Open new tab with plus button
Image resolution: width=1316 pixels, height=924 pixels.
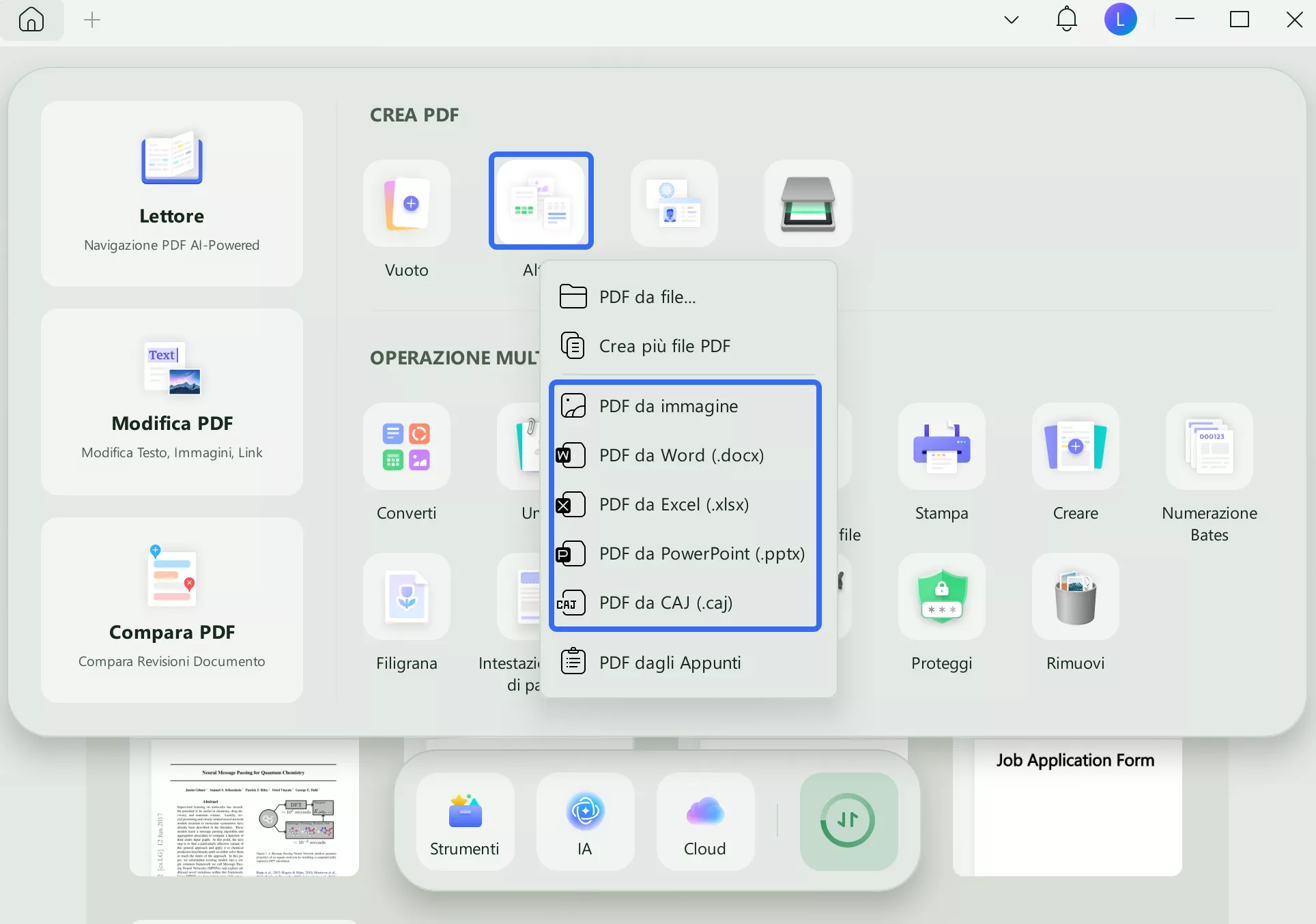click(92, 20)
